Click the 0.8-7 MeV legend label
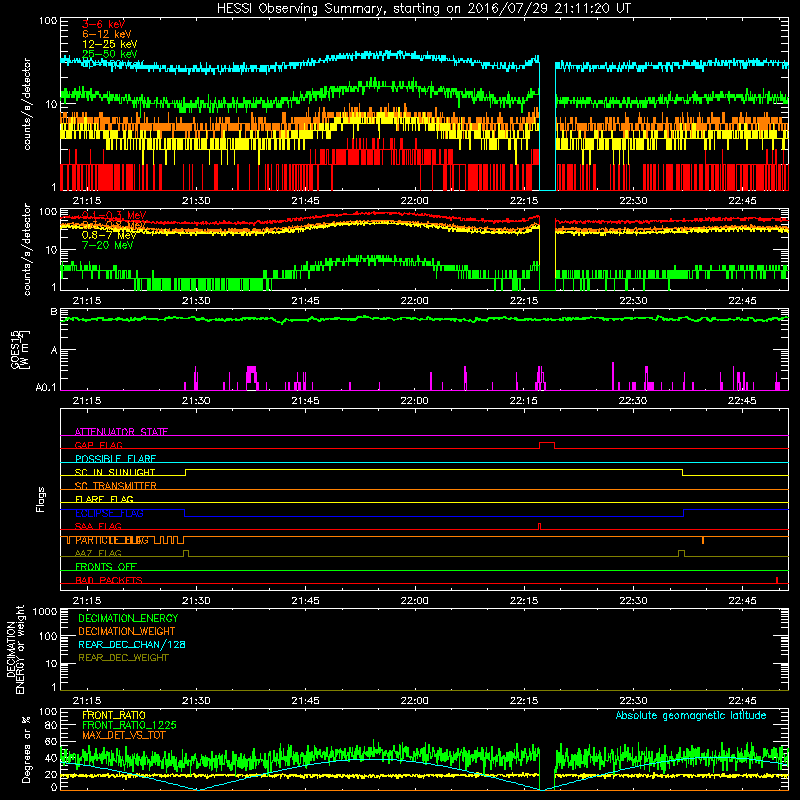This screenshot has width=800, height=800. [109, 235]
